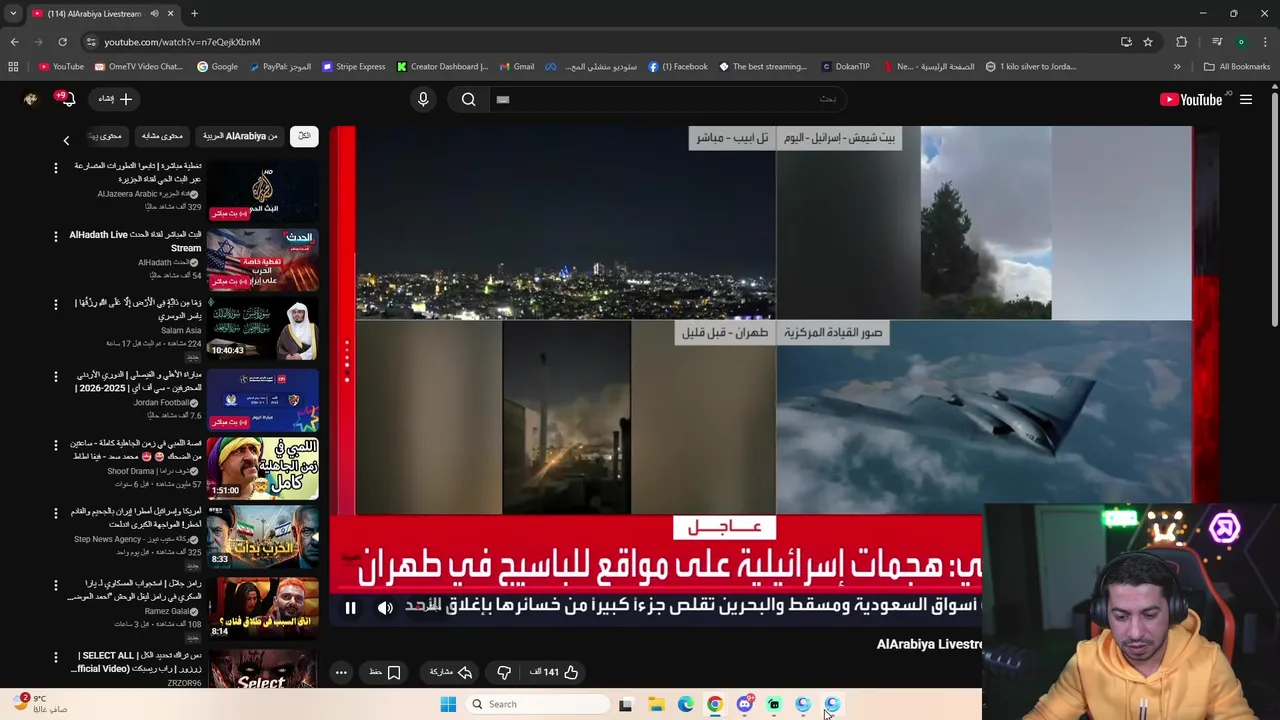The image size is (1280, 720).
Task: Click the Windows taskbar search box
Action: tap(539, 704)
